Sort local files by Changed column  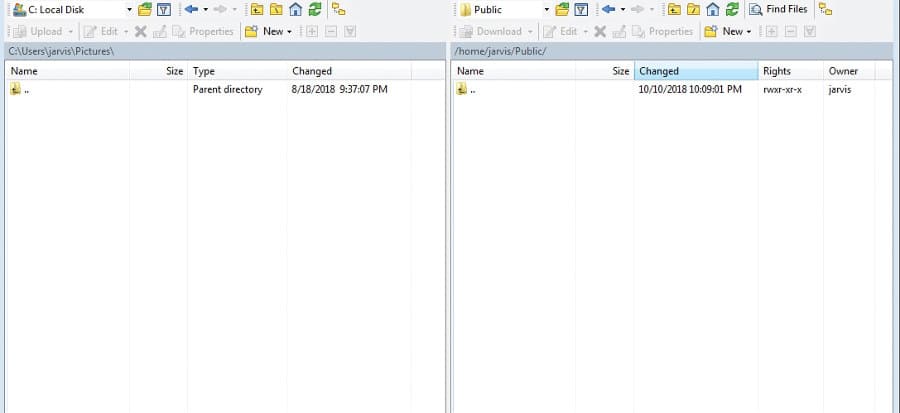tap(349, 71)
